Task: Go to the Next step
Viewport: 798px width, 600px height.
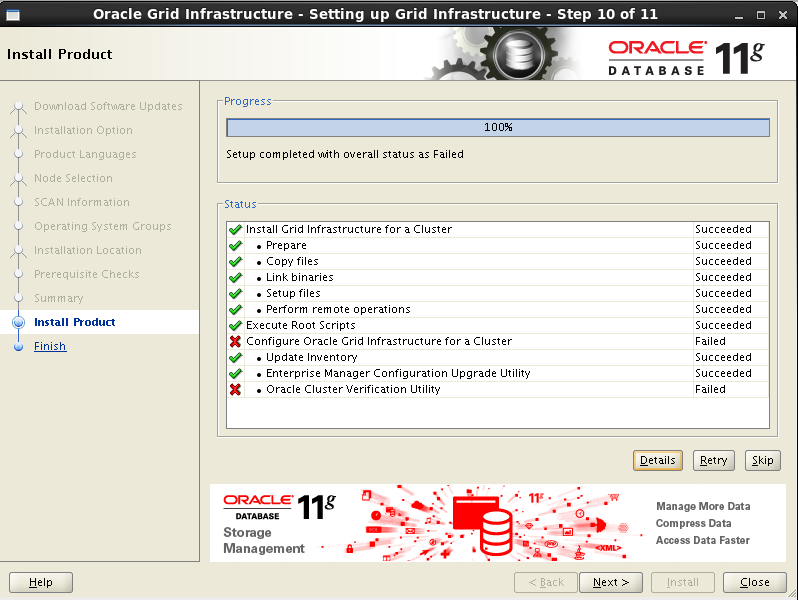Action: [611, 582]
